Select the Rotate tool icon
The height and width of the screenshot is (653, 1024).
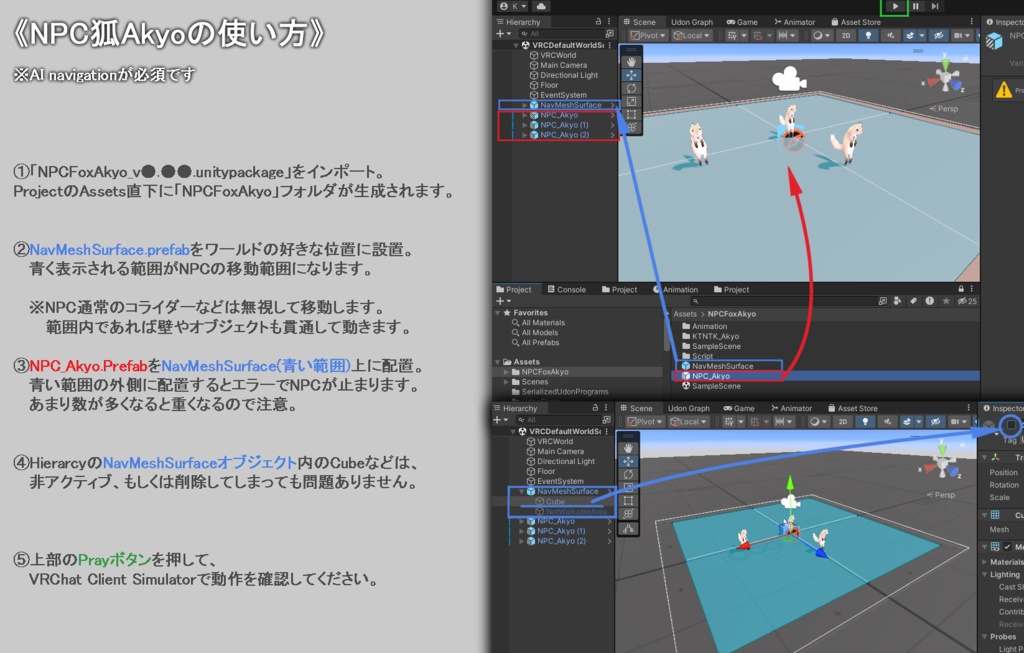631,89
